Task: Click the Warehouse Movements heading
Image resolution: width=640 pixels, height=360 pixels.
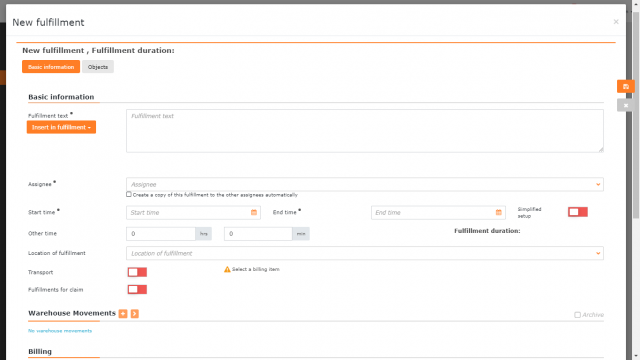Action: point(72,313)
